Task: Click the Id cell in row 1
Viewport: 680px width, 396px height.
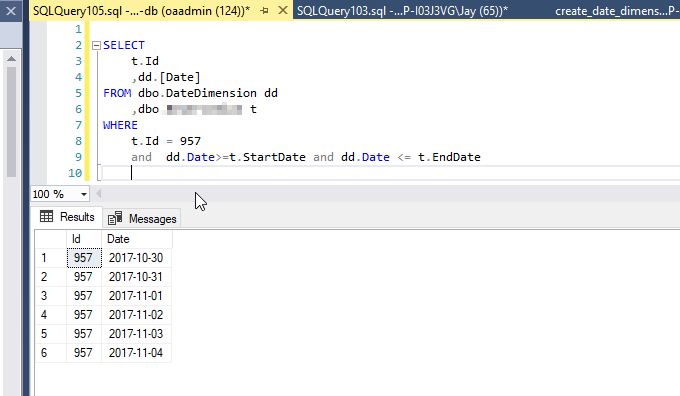Action: pyautogui.click(x=84, y=258)
